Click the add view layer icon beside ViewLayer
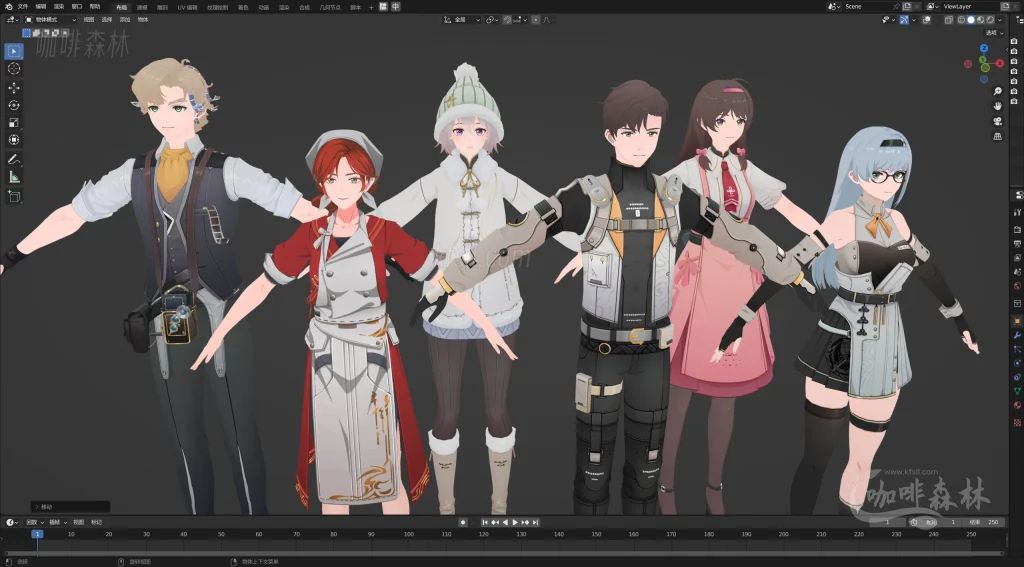 (1006, 6)
